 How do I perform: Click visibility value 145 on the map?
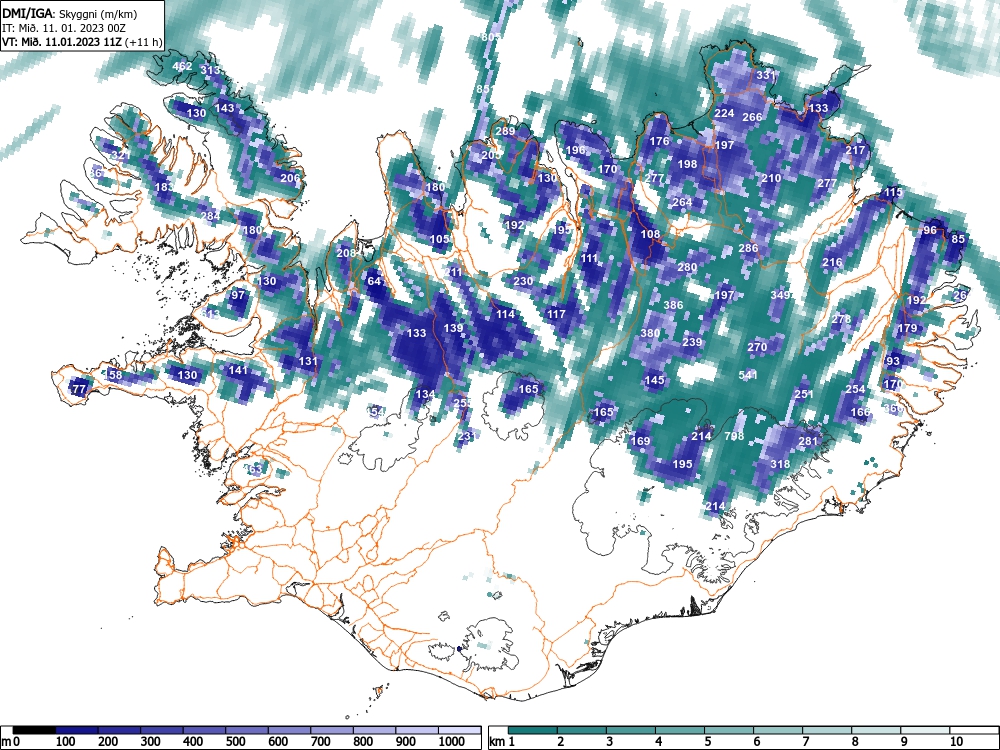654,380
